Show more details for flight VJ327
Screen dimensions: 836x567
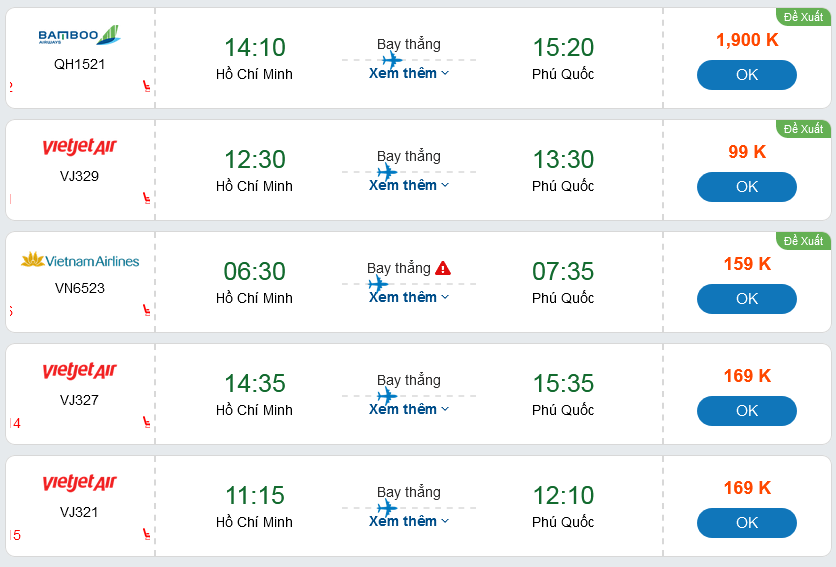tap(409, 409)
